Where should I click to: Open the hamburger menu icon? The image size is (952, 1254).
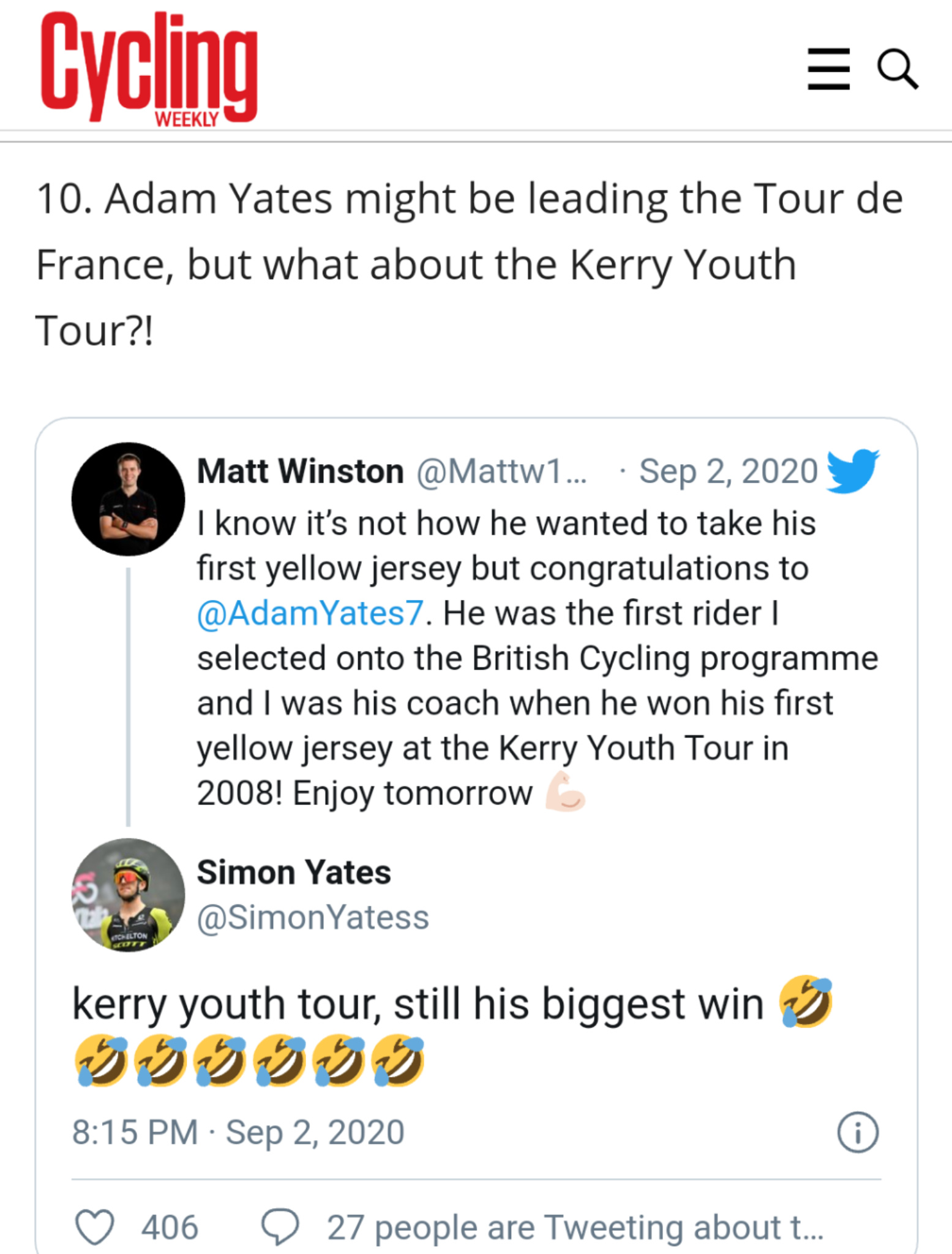pos(828,69)
